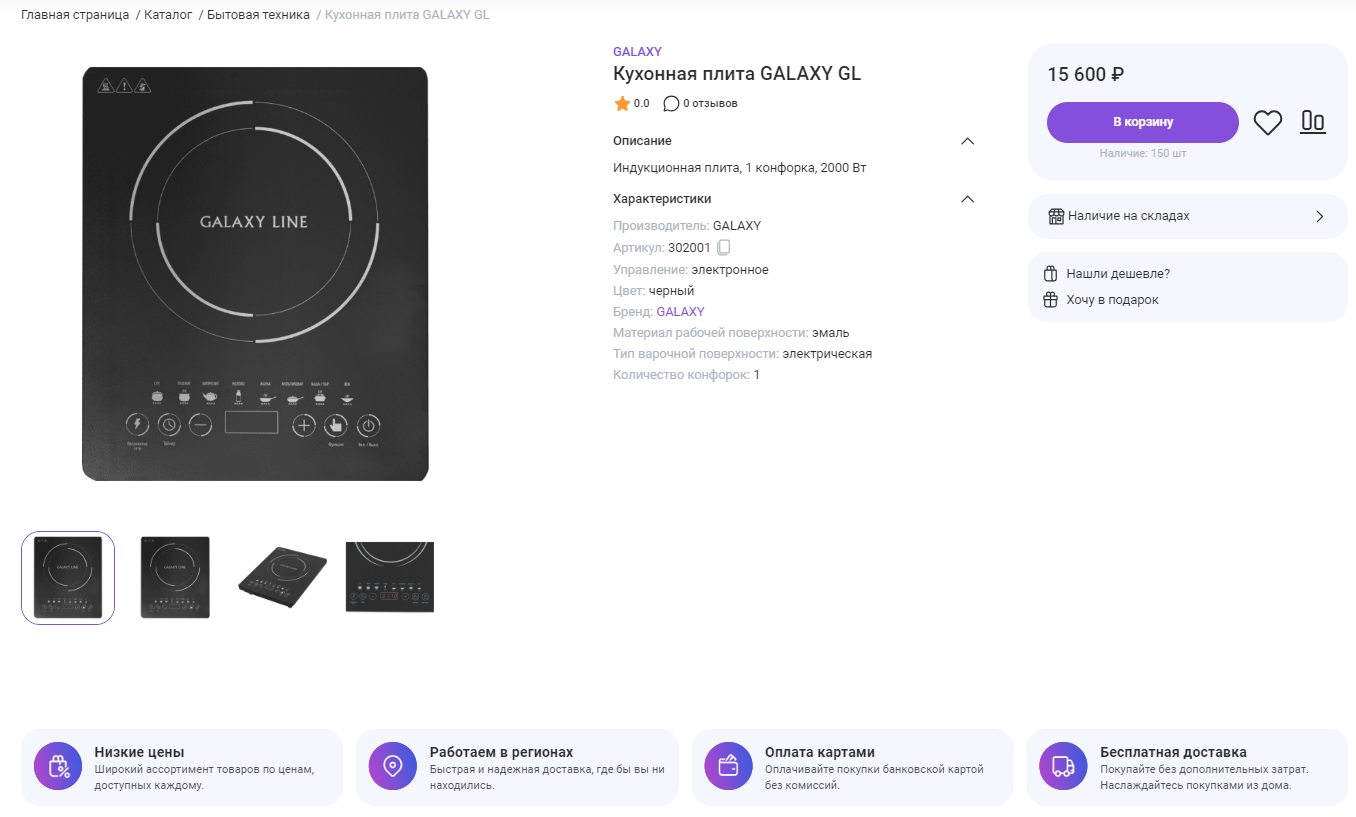Click the price 15 600 ₽
1356x817 pixels.
pyautogui.click(x=1086, y=74)
